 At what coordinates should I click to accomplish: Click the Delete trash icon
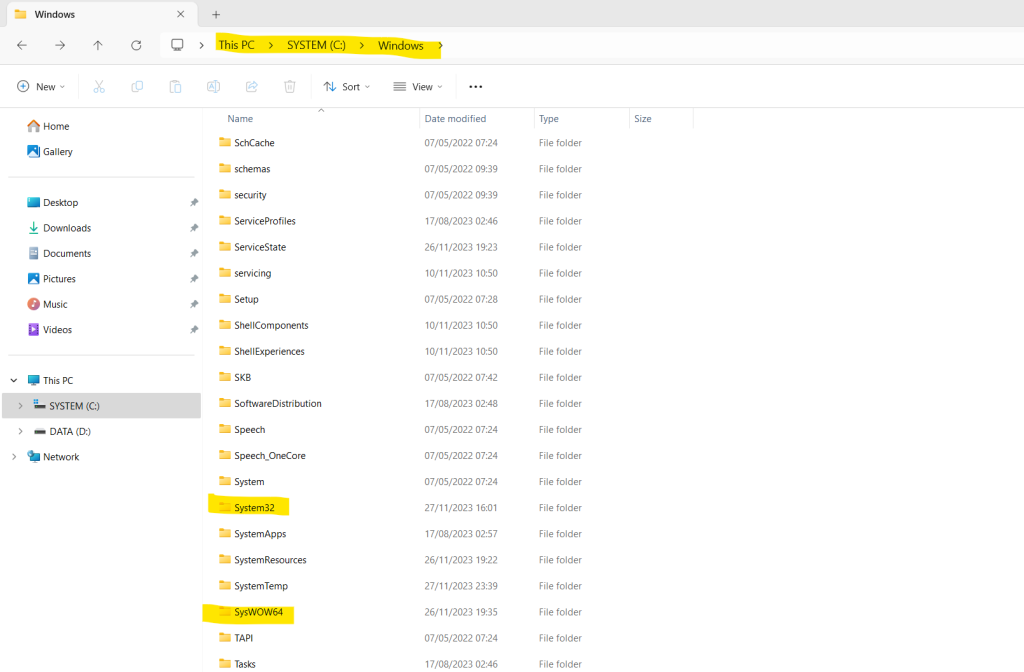[290, 86]
